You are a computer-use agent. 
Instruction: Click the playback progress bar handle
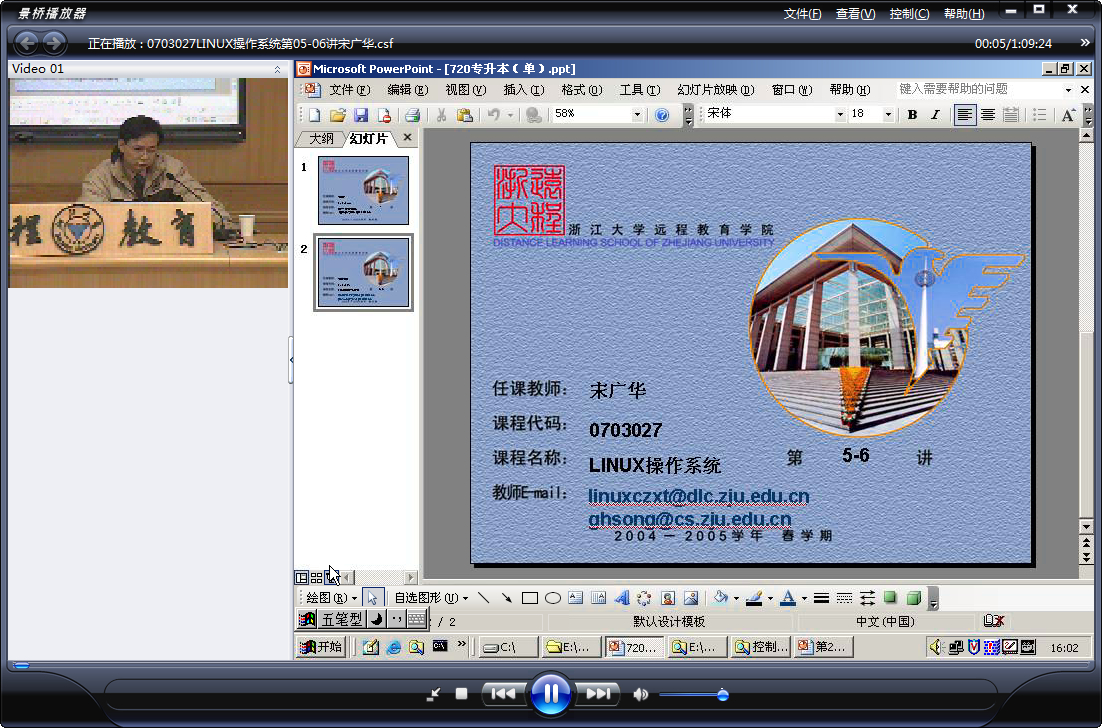coord(21,665)
